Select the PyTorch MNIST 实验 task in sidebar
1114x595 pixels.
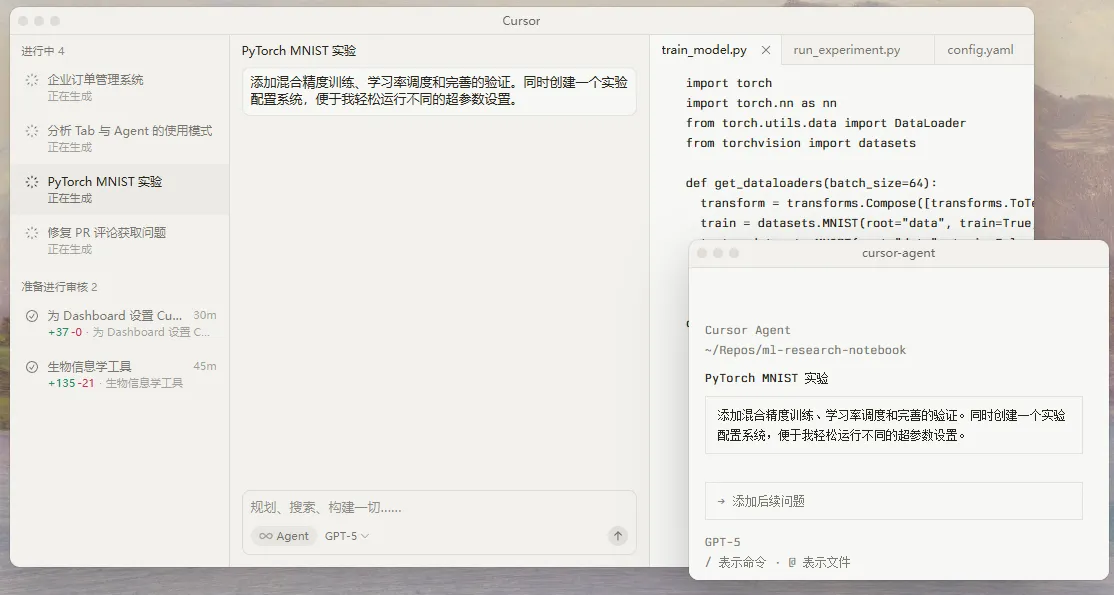tap(120, 189)
